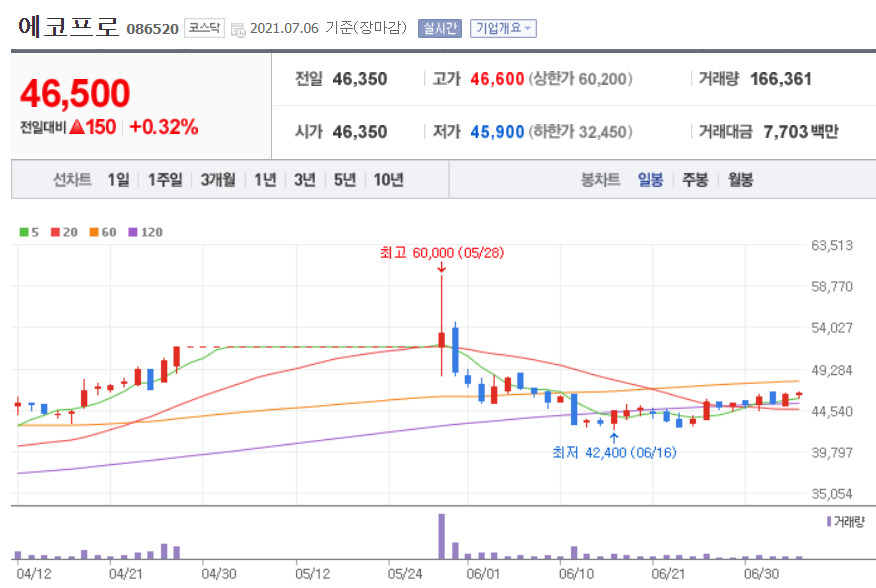The image size is (876, 588).
Task: Click the +0.32% change rate
Action: (164, 127)
